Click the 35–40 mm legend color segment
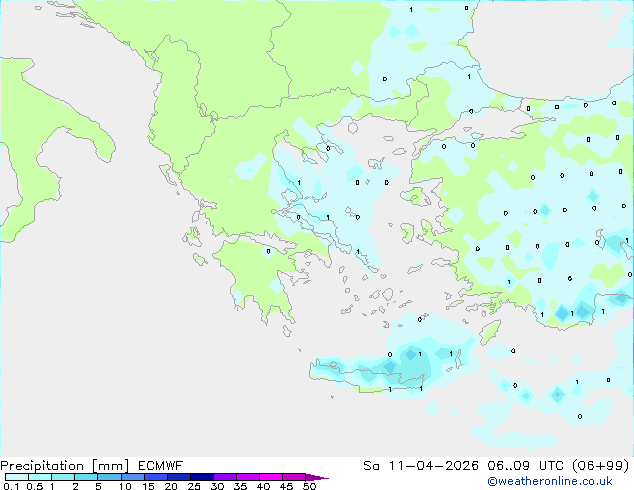634x490 pixels. 248,477
